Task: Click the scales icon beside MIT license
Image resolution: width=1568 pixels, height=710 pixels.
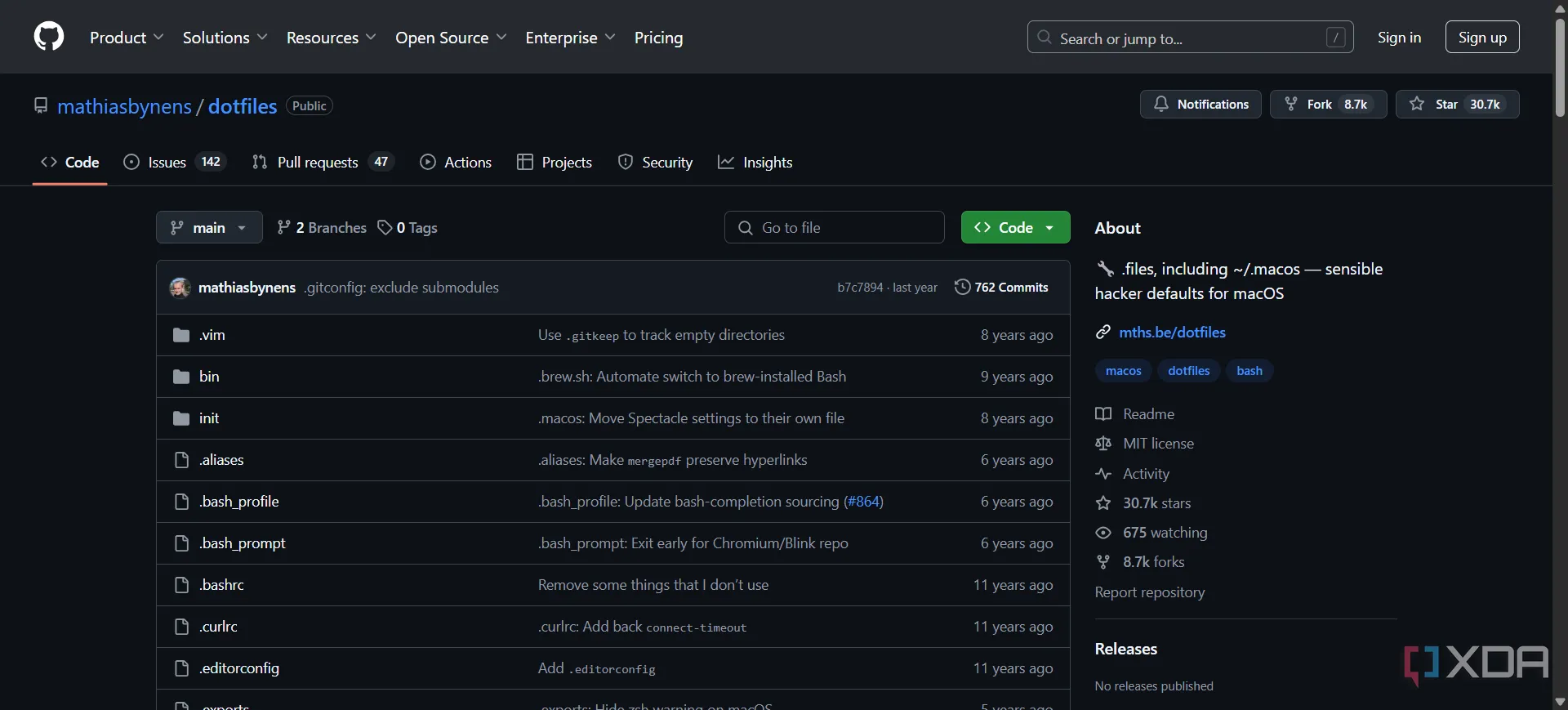Action: coord(1103,444)
